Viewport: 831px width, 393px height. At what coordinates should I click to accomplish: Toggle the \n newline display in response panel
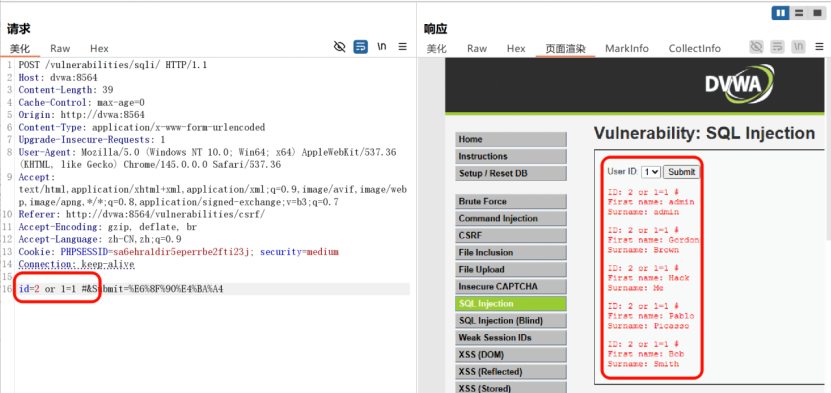798,47
